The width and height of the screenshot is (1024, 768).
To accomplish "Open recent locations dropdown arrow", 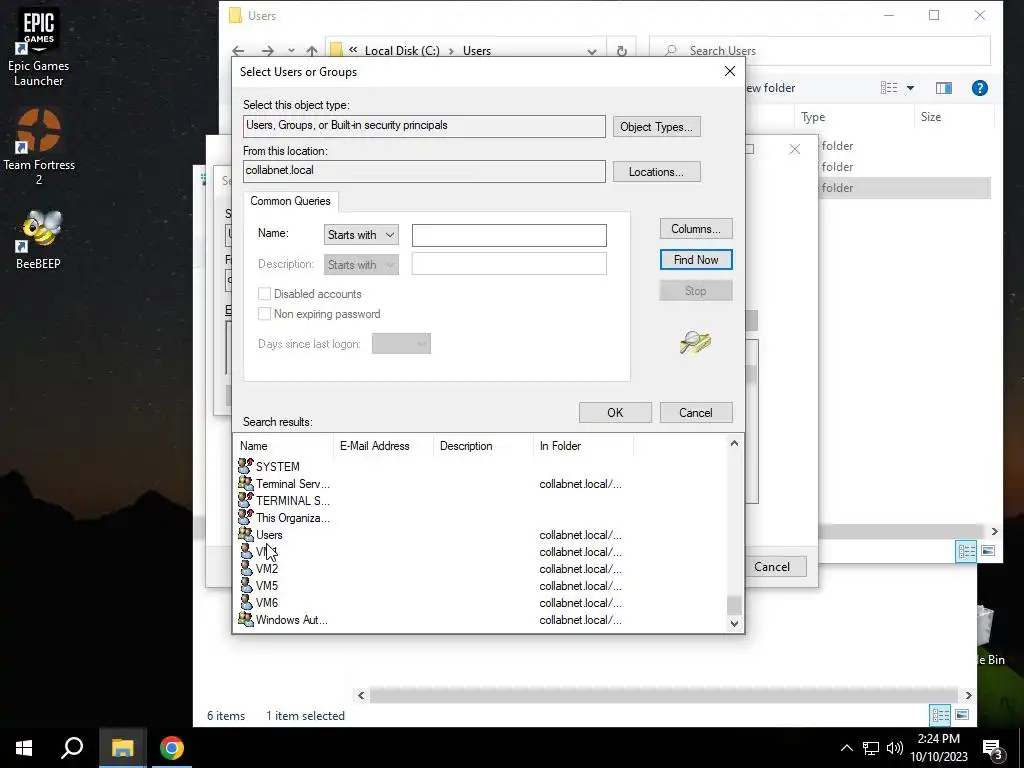I will [291, 50].
